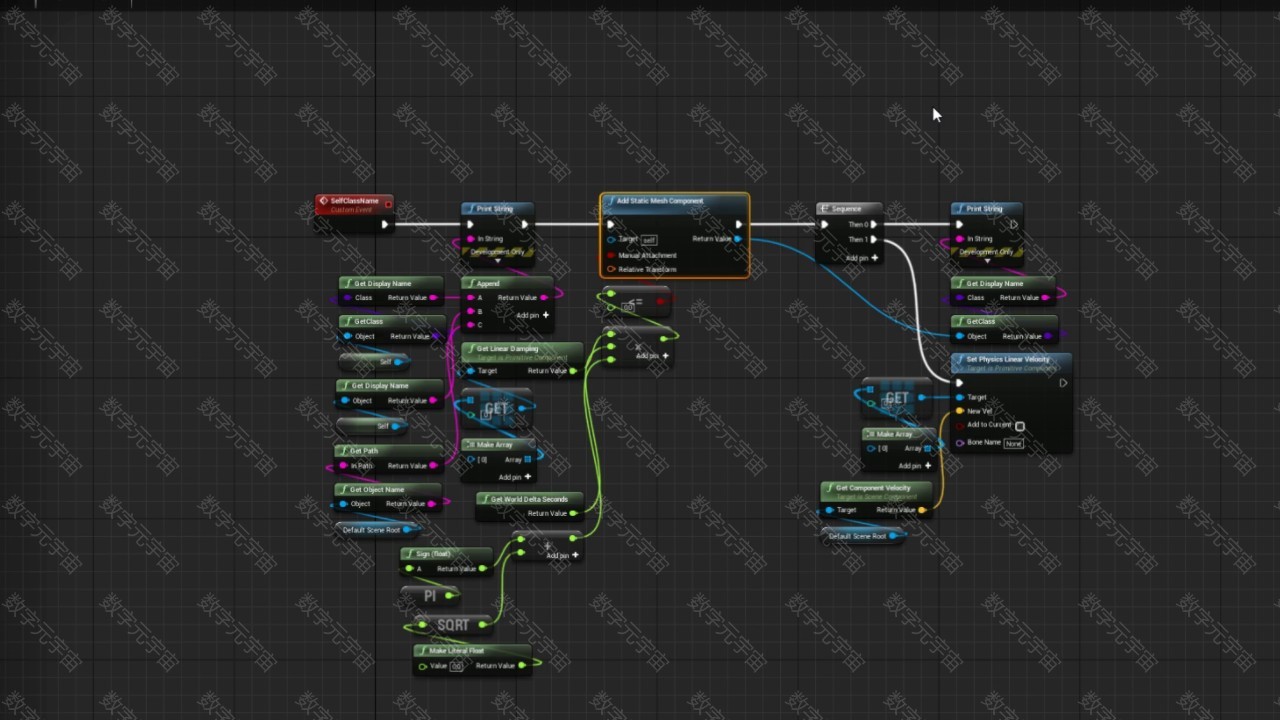Click Get Path Return Value pin
The image size is (1280, 720).
click(x=432, y=465)
